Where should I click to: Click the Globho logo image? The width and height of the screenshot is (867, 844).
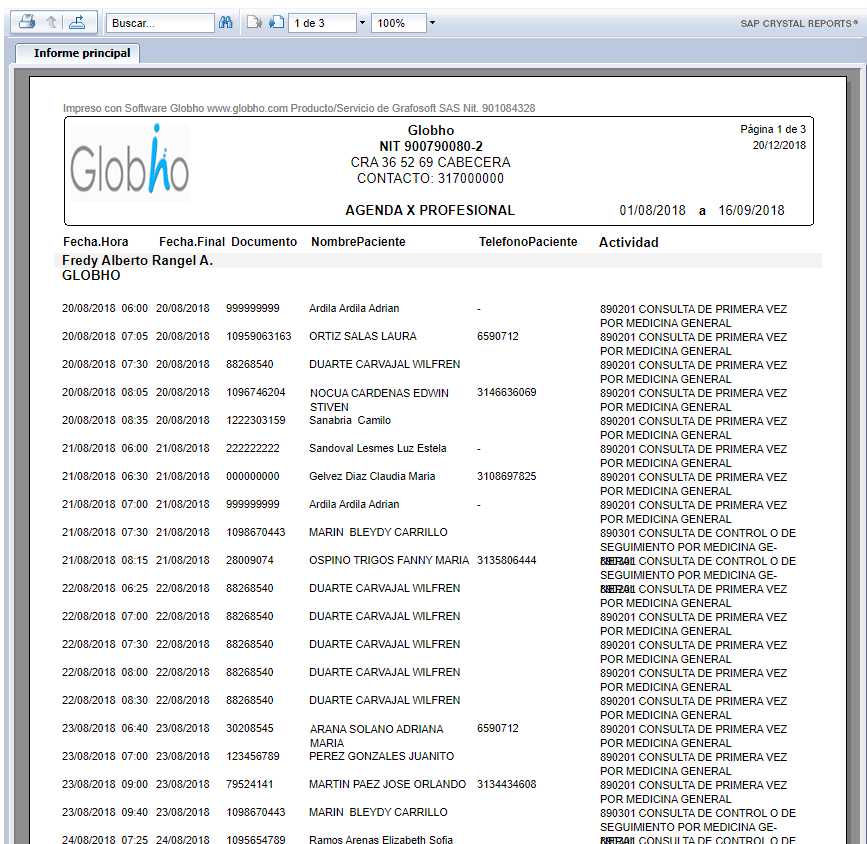pos(130,164)
